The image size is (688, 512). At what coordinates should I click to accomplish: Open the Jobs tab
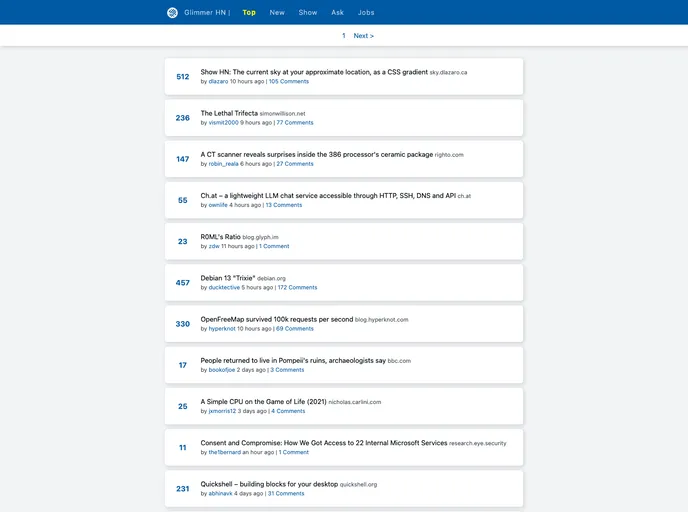click(366, 13)
